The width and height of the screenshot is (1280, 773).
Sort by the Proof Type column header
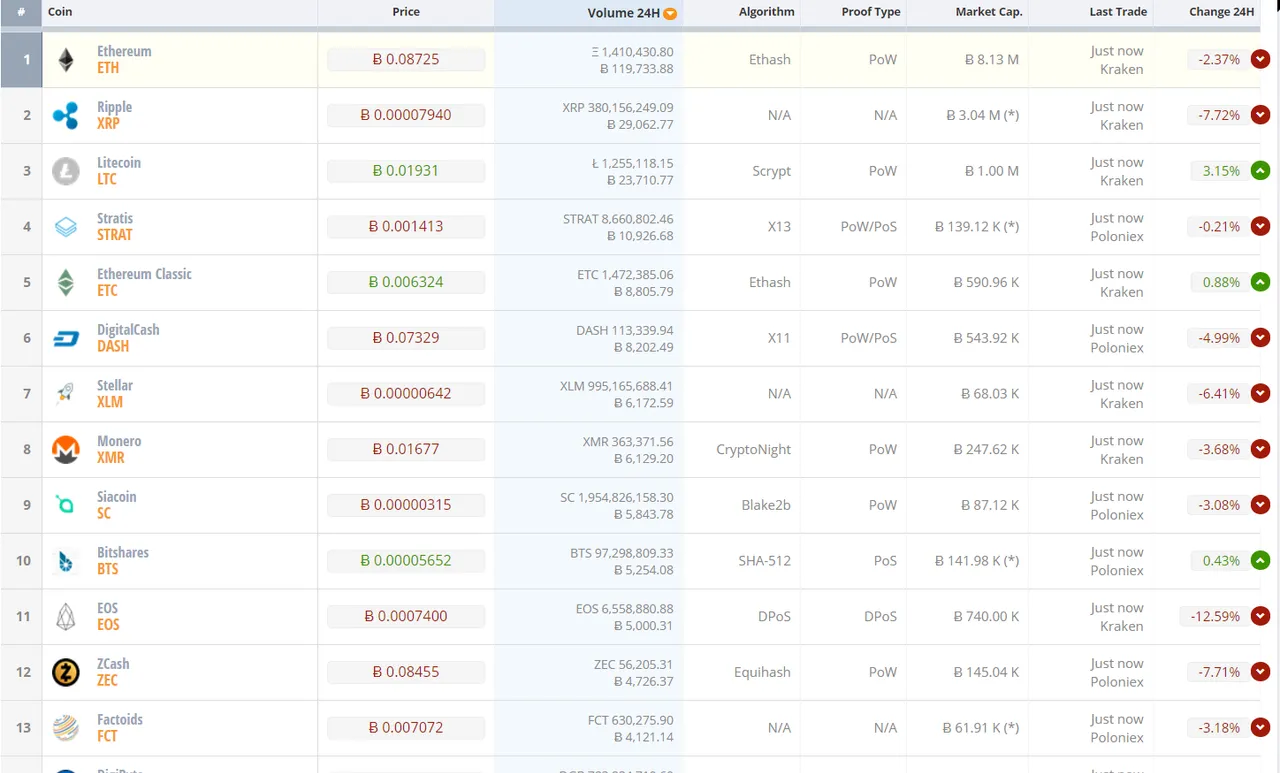click(871, 12)
